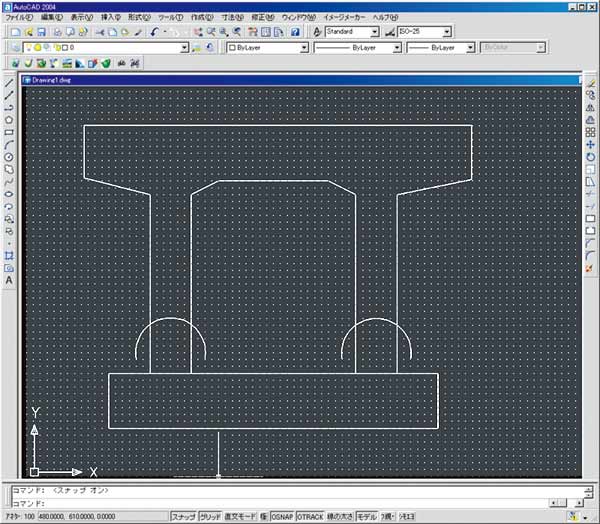The image size is (600, 524).
Task: Select the Polygon draw tool
Action: 9,119
